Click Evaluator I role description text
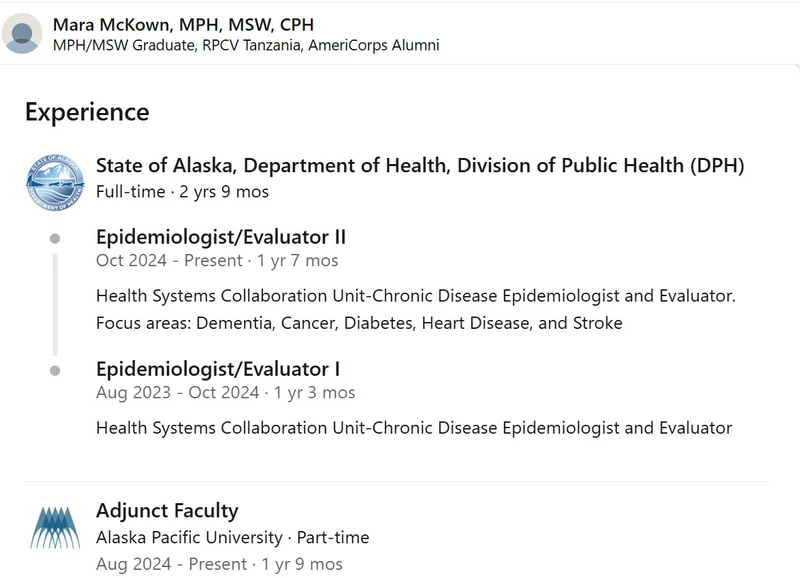Viewport: 800px width, 578px height. point(414,428)
